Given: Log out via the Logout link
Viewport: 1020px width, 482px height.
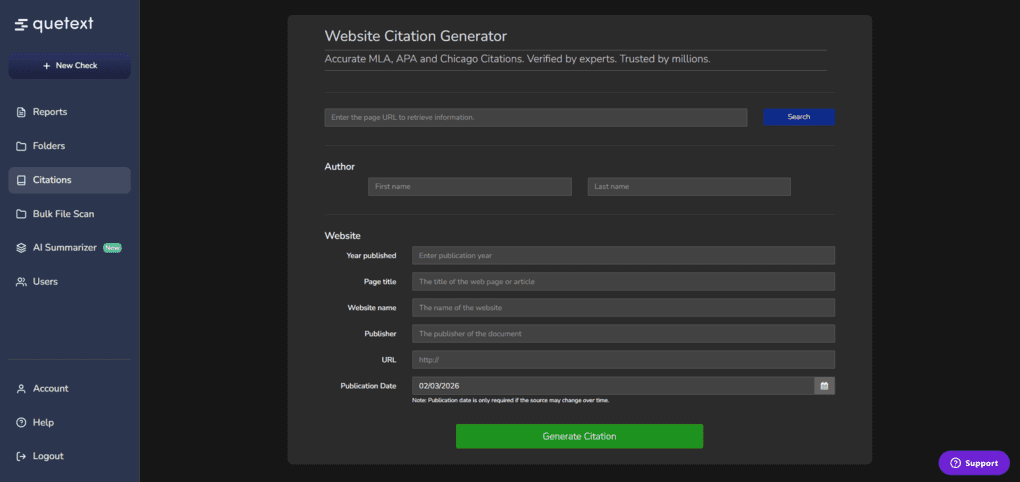Looking at the screenshot, I should [70, 456].
